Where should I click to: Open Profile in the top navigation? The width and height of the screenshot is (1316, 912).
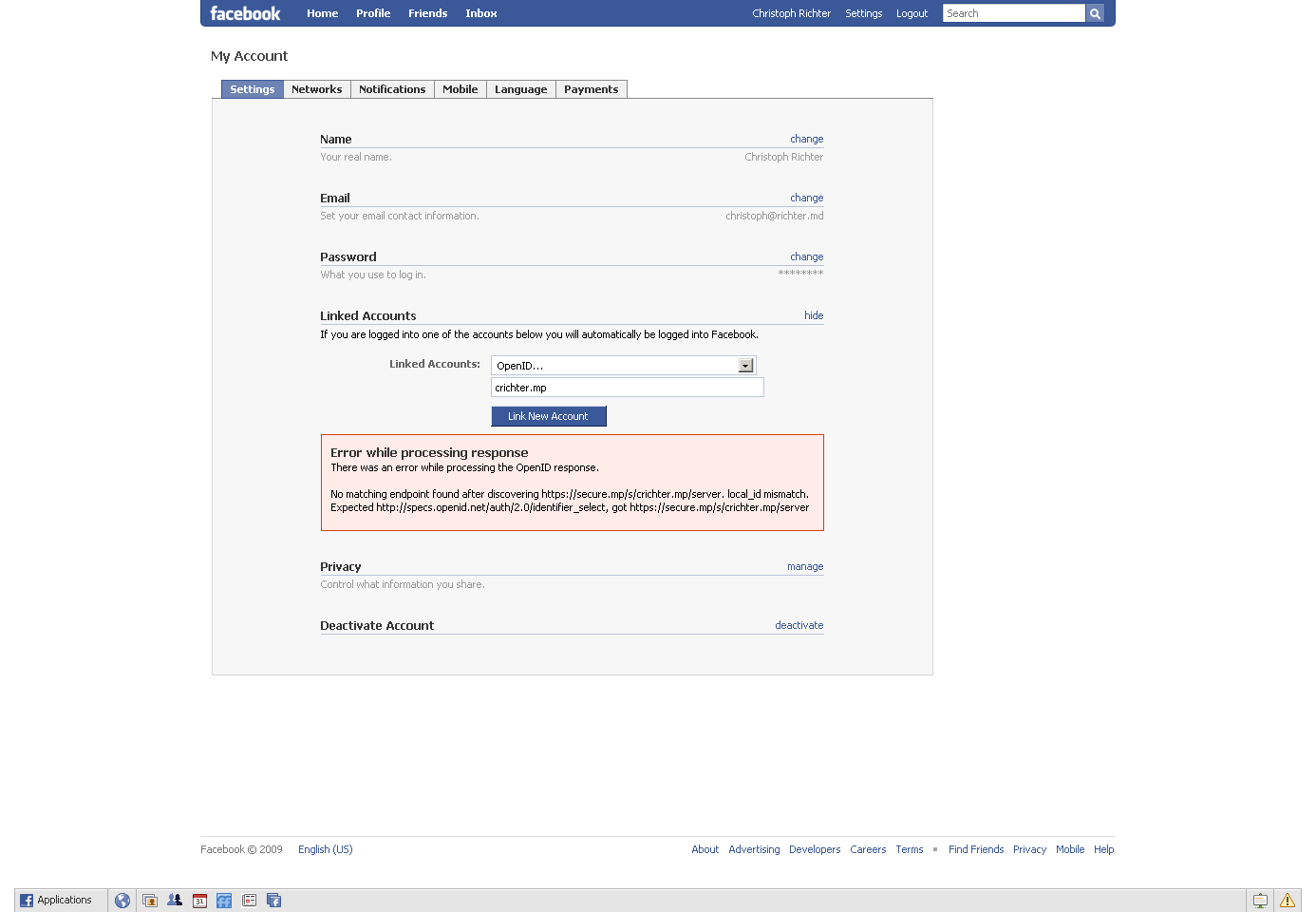tap(373, 13)
